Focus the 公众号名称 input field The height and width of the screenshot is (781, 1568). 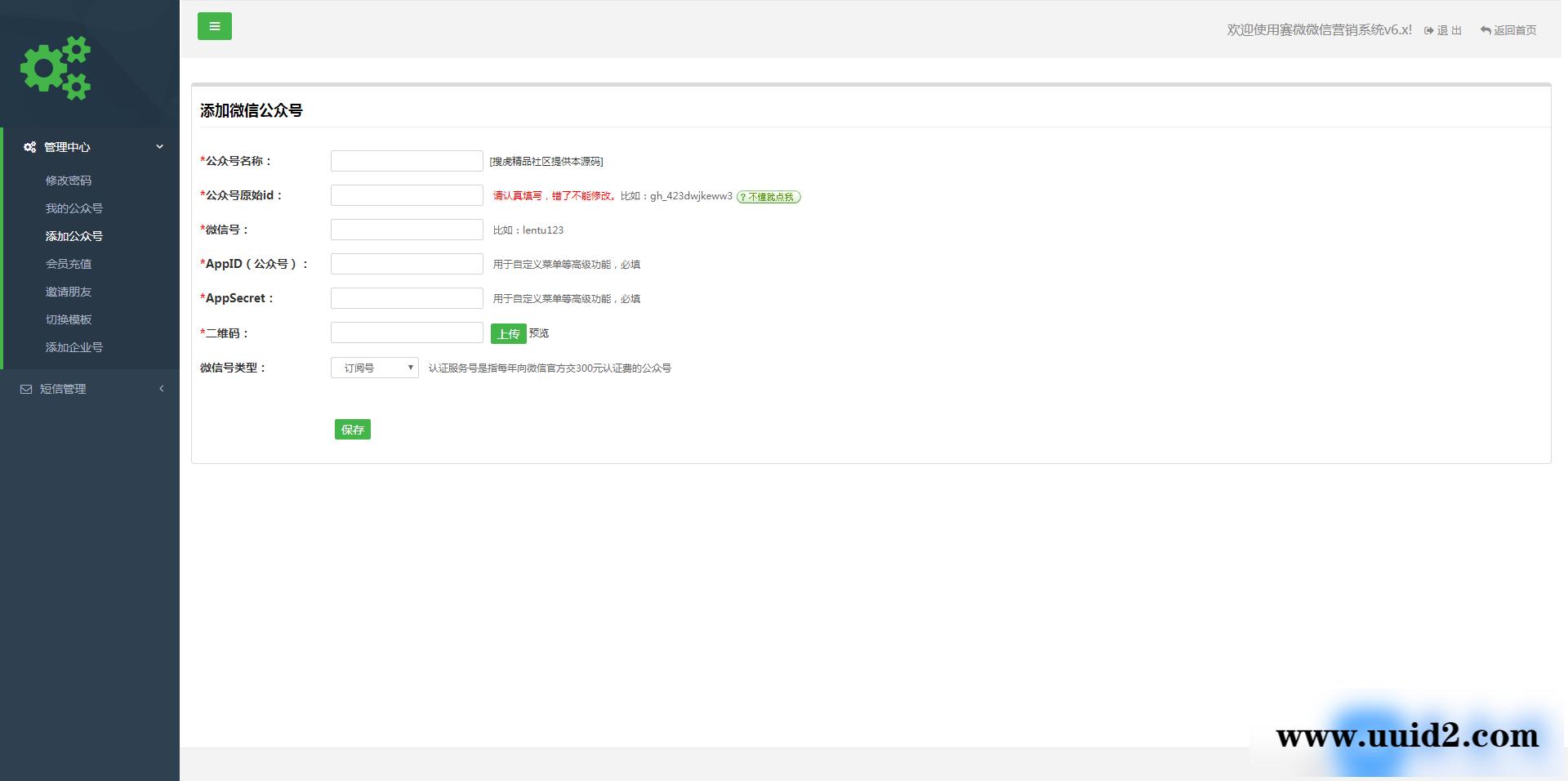[407, 161]
